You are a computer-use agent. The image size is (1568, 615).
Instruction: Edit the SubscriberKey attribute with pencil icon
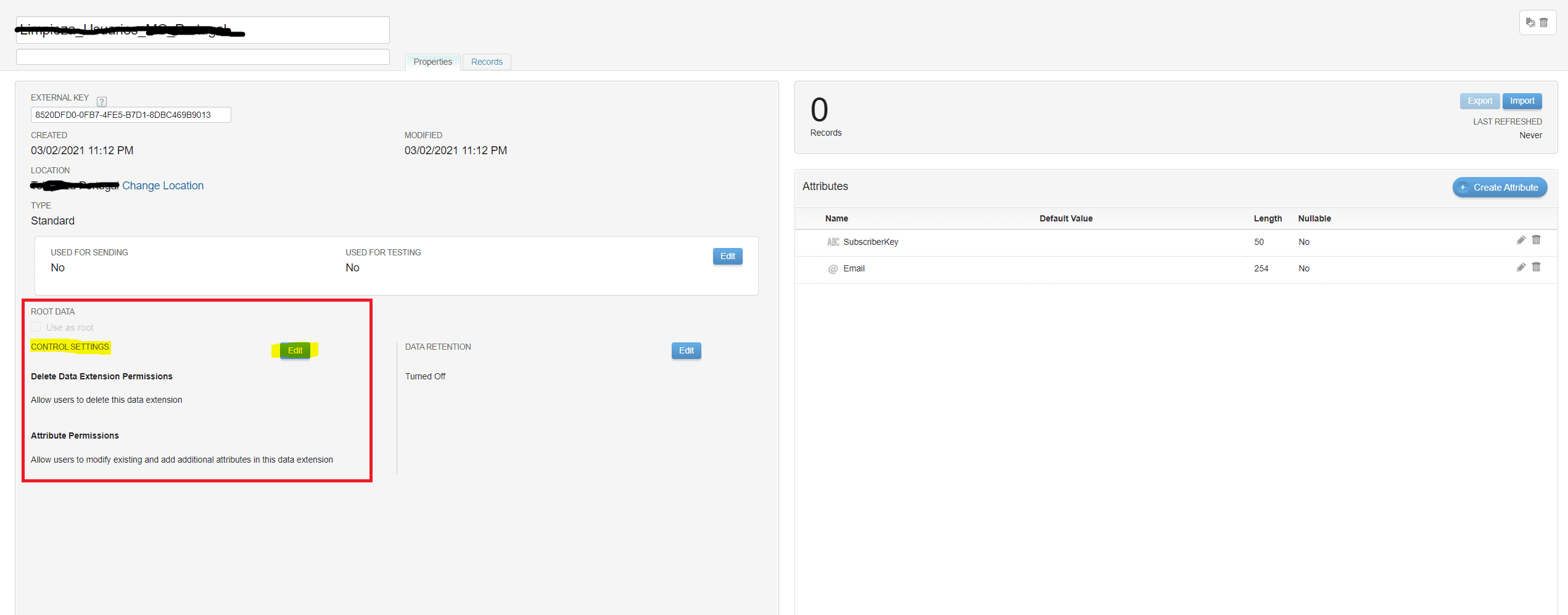1521,241
